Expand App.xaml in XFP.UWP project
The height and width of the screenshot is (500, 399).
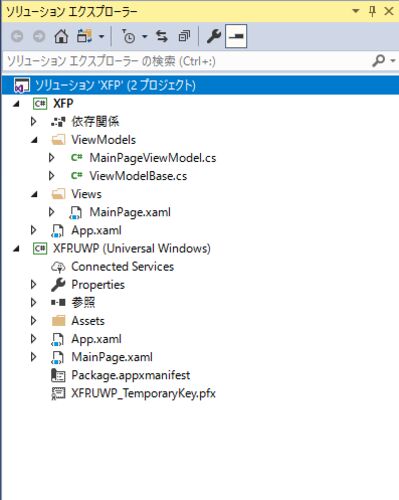[33, 339]
